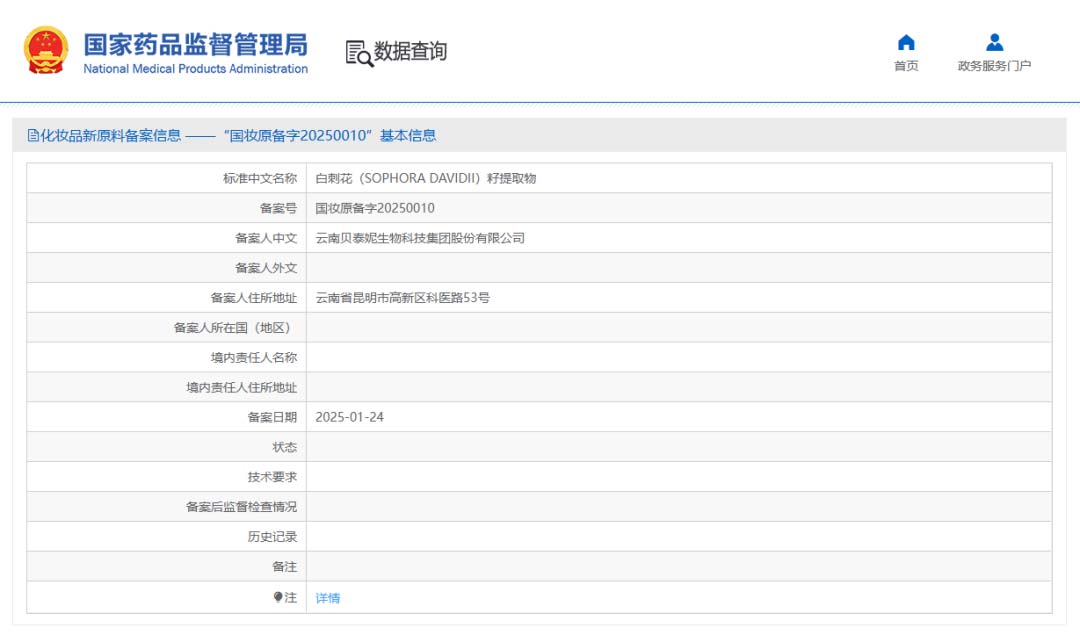Click the 数据查询 magnifier document icon
Screen dimensions: 1080x635
359,53
